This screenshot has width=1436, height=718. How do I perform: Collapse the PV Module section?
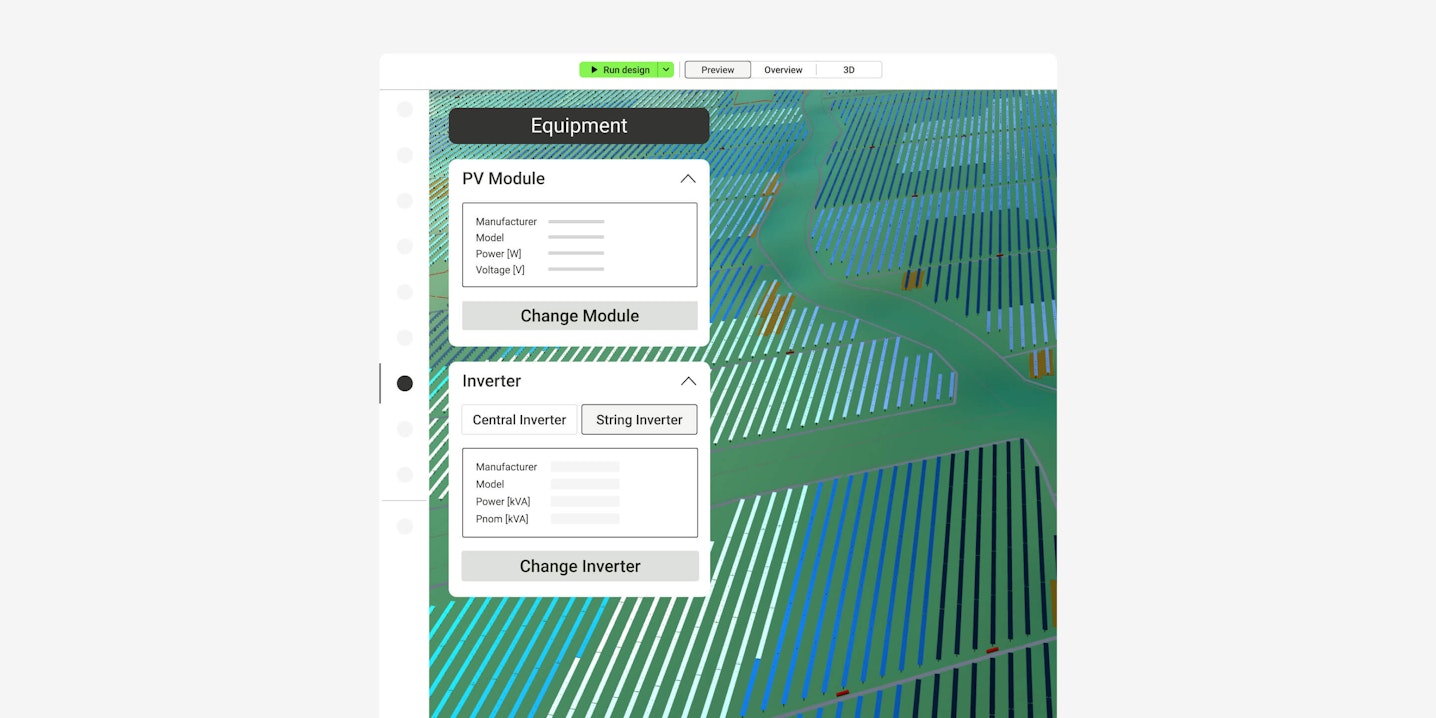pyautogui.click(x=688, y=179)
